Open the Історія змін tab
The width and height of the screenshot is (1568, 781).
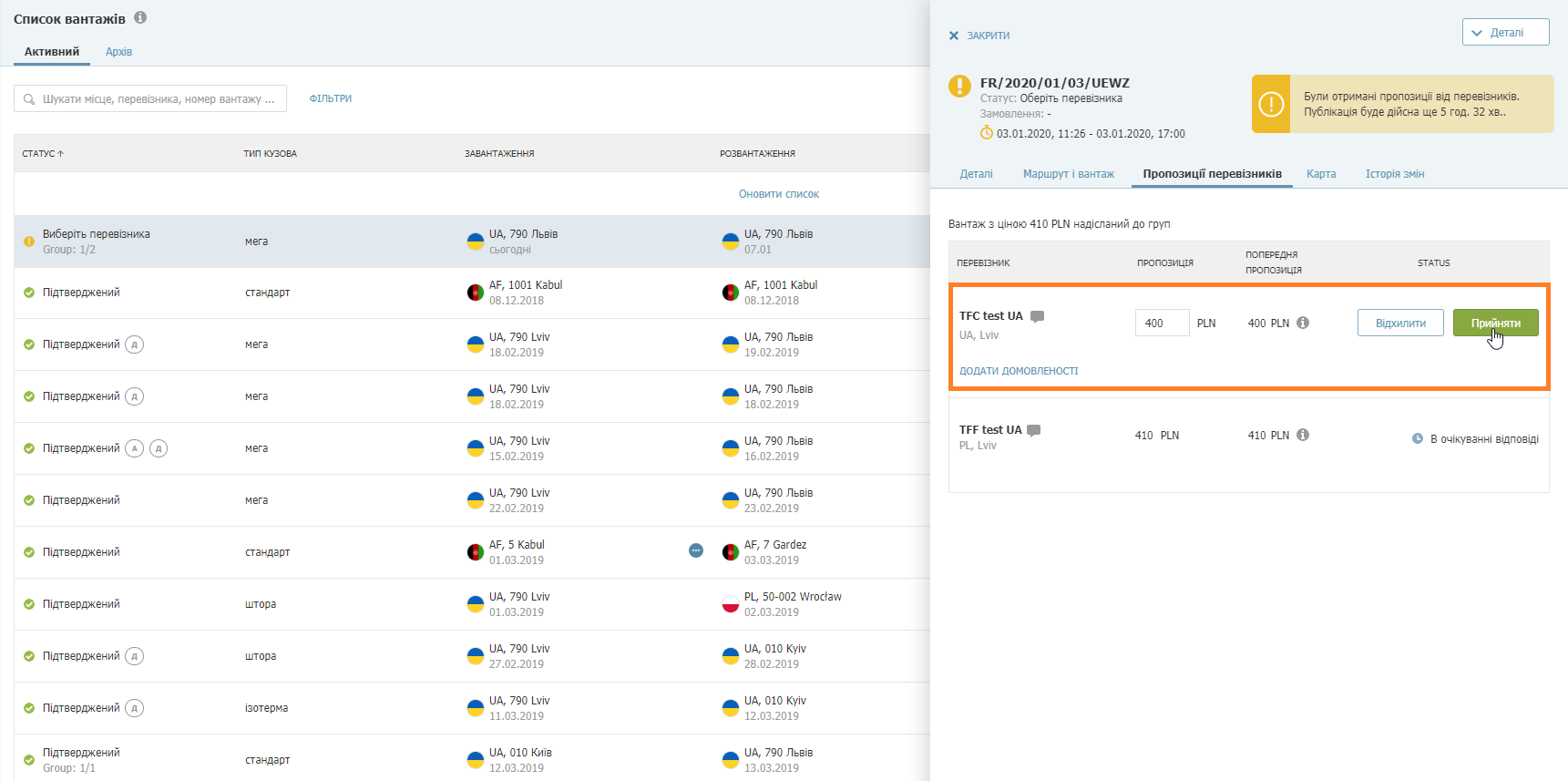coord(1395,174)
